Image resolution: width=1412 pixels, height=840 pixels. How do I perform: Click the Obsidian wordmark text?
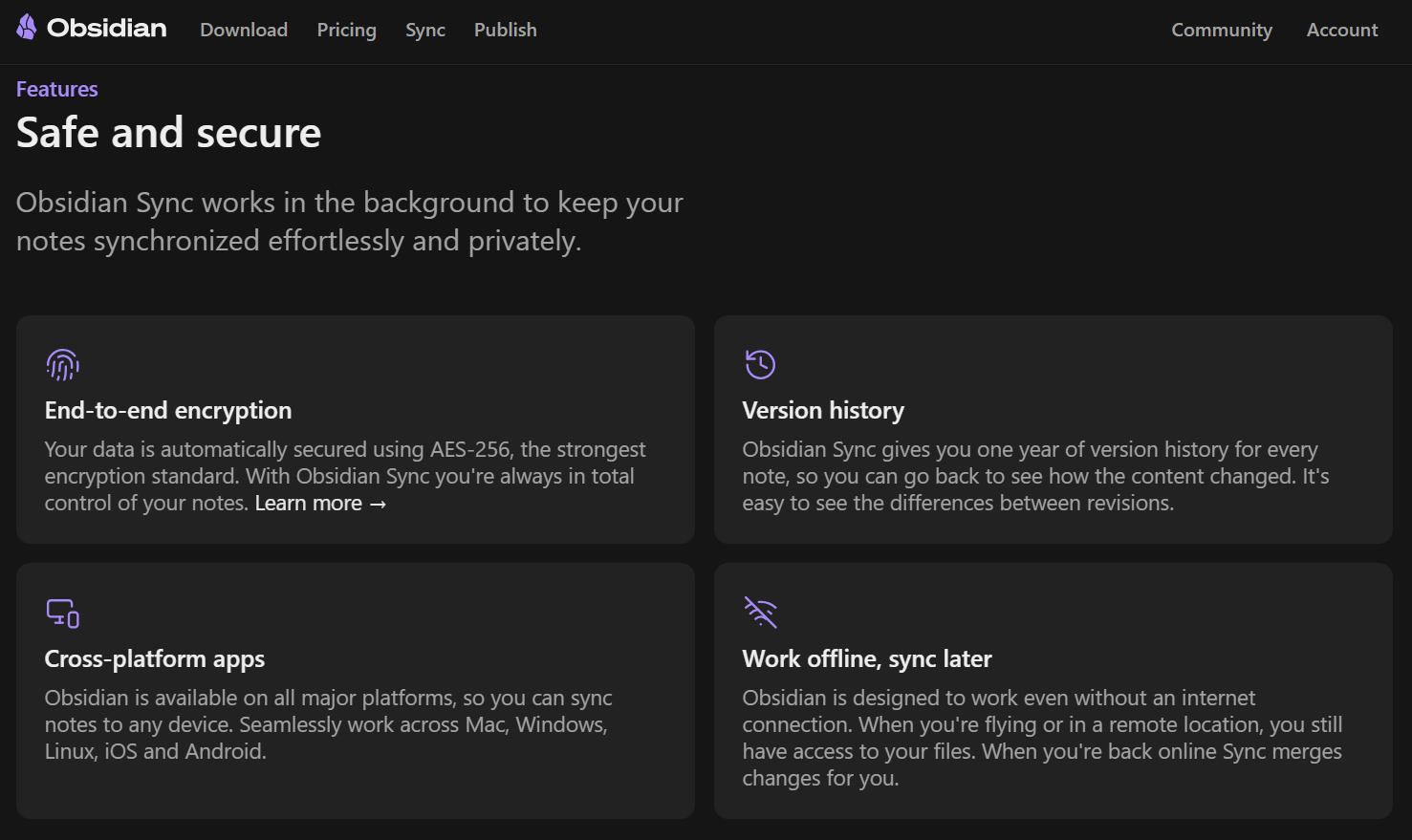pyautogui.click(x=107, y=29)
